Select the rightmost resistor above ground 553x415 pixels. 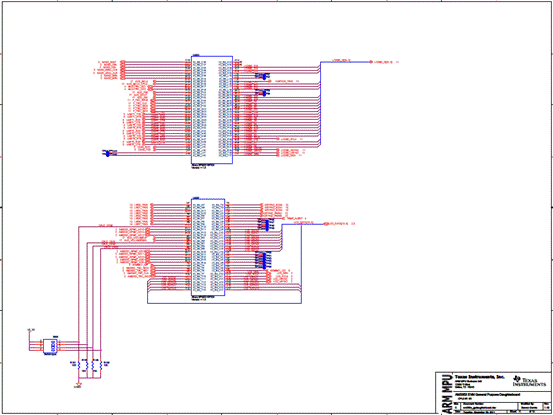pos(101,366)
